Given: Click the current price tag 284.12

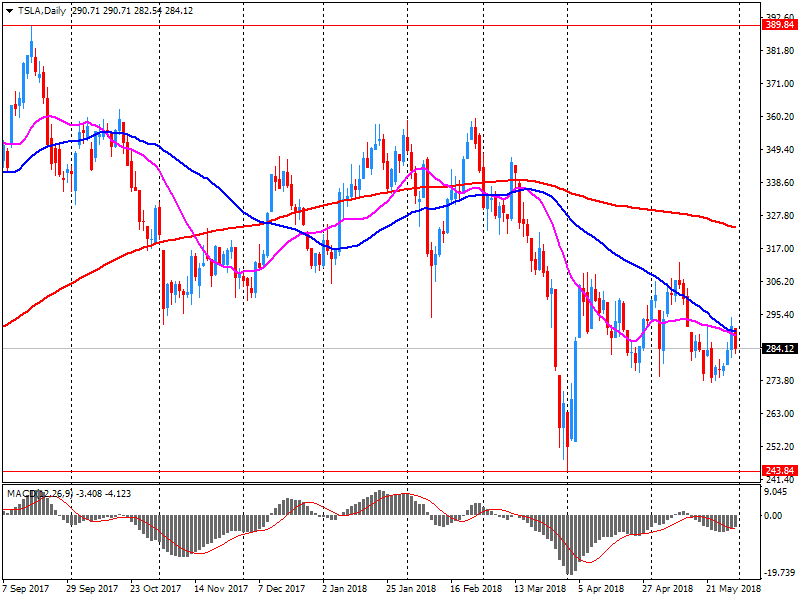Looking at the screenshot, I should click(x=779, y=348).
